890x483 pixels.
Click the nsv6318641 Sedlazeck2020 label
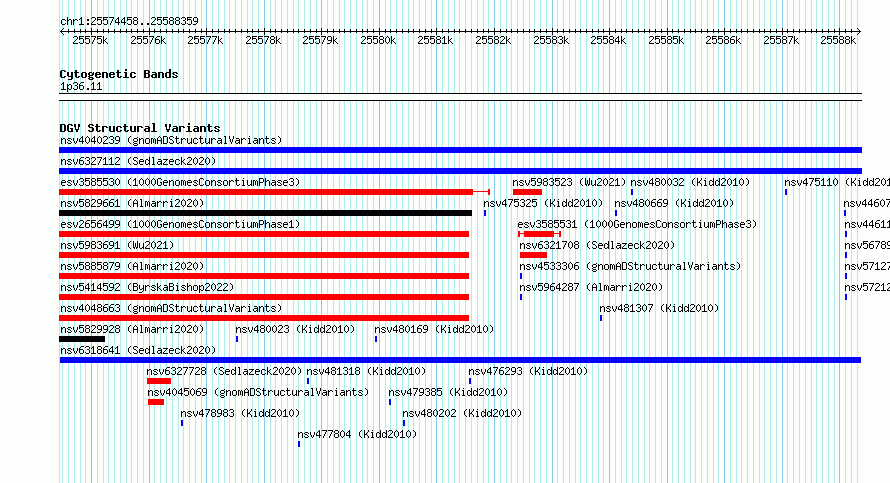[x=138, y=350]
